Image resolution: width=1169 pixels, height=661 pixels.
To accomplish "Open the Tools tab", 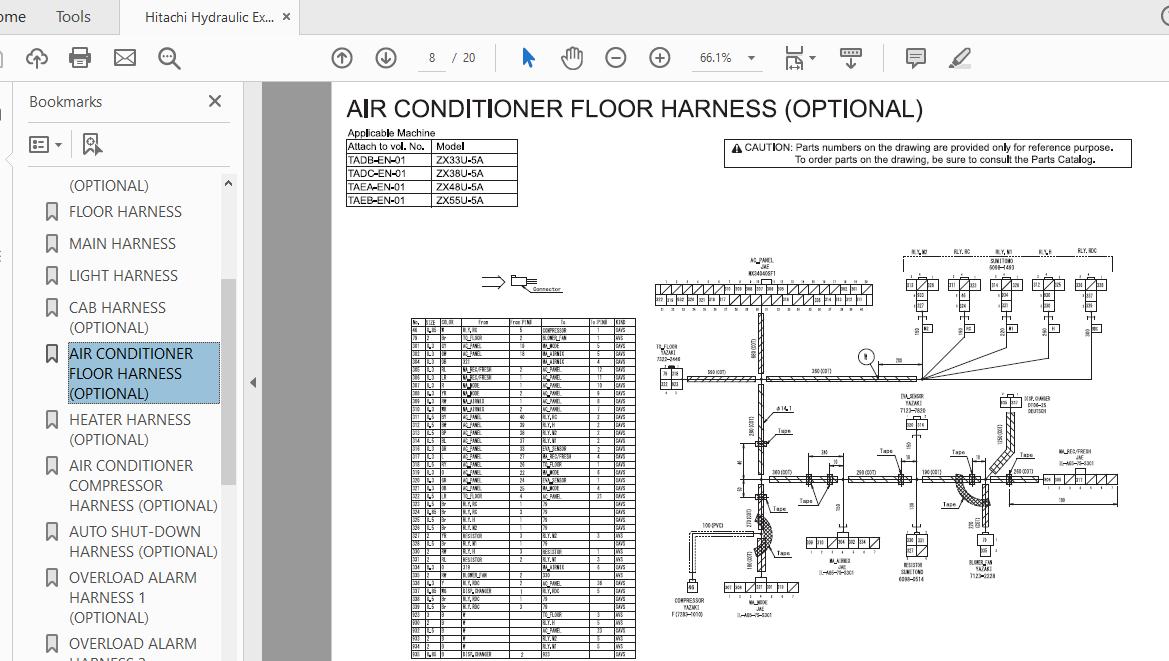I will (73, 16).
